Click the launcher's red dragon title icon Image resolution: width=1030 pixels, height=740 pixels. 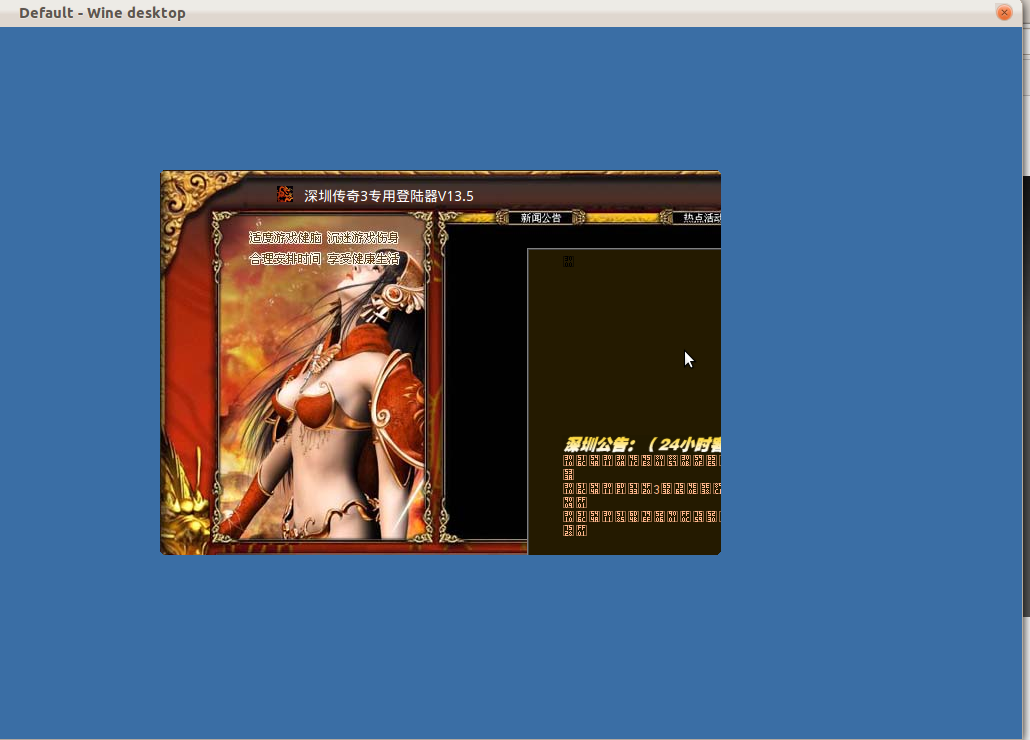(285, 194)
